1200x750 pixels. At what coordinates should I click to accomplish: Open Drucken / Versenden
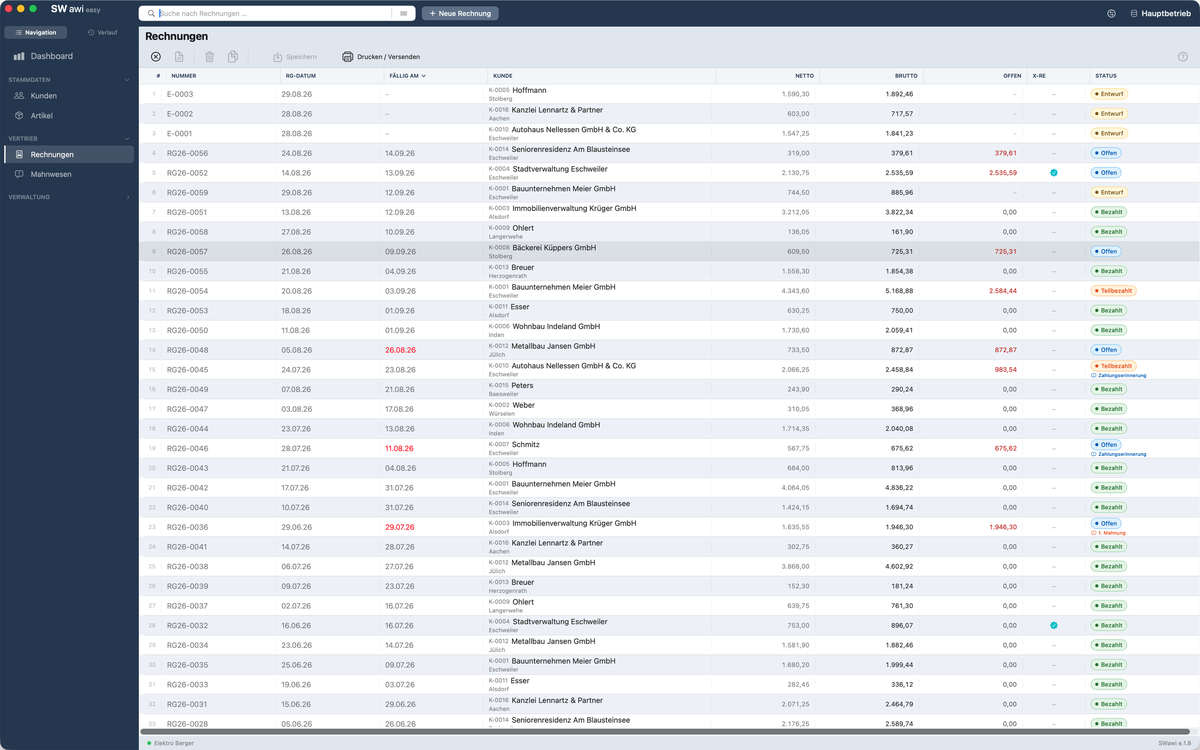[x=381, y=57]
